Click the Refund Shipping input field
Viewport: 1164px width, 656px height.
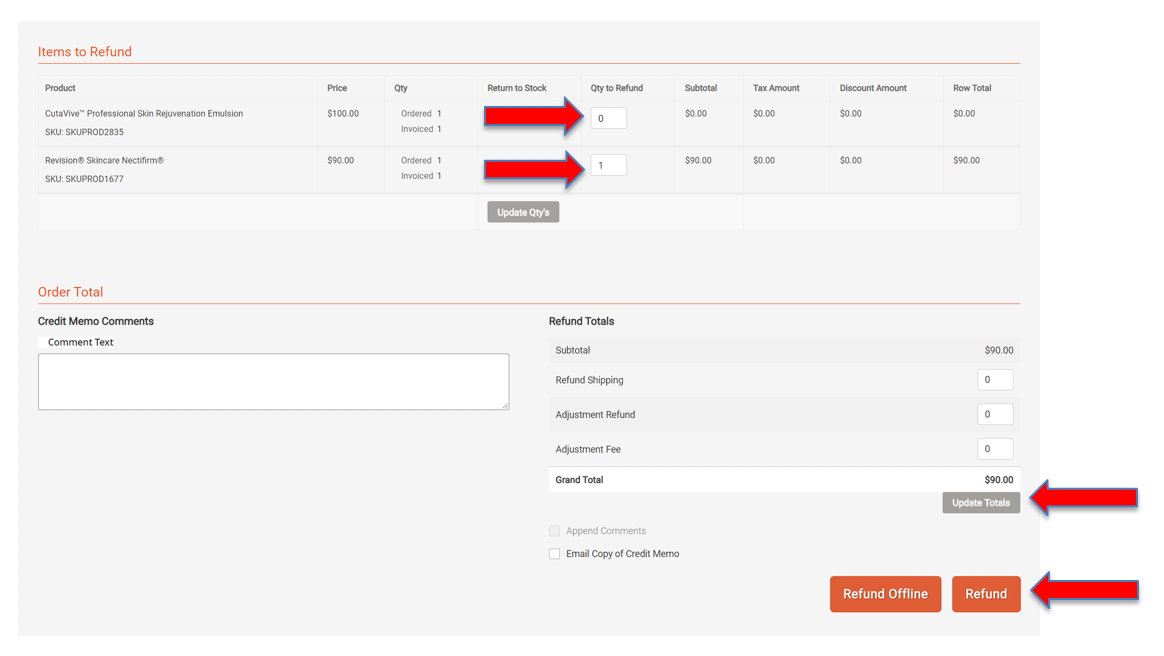pos(995,379)
